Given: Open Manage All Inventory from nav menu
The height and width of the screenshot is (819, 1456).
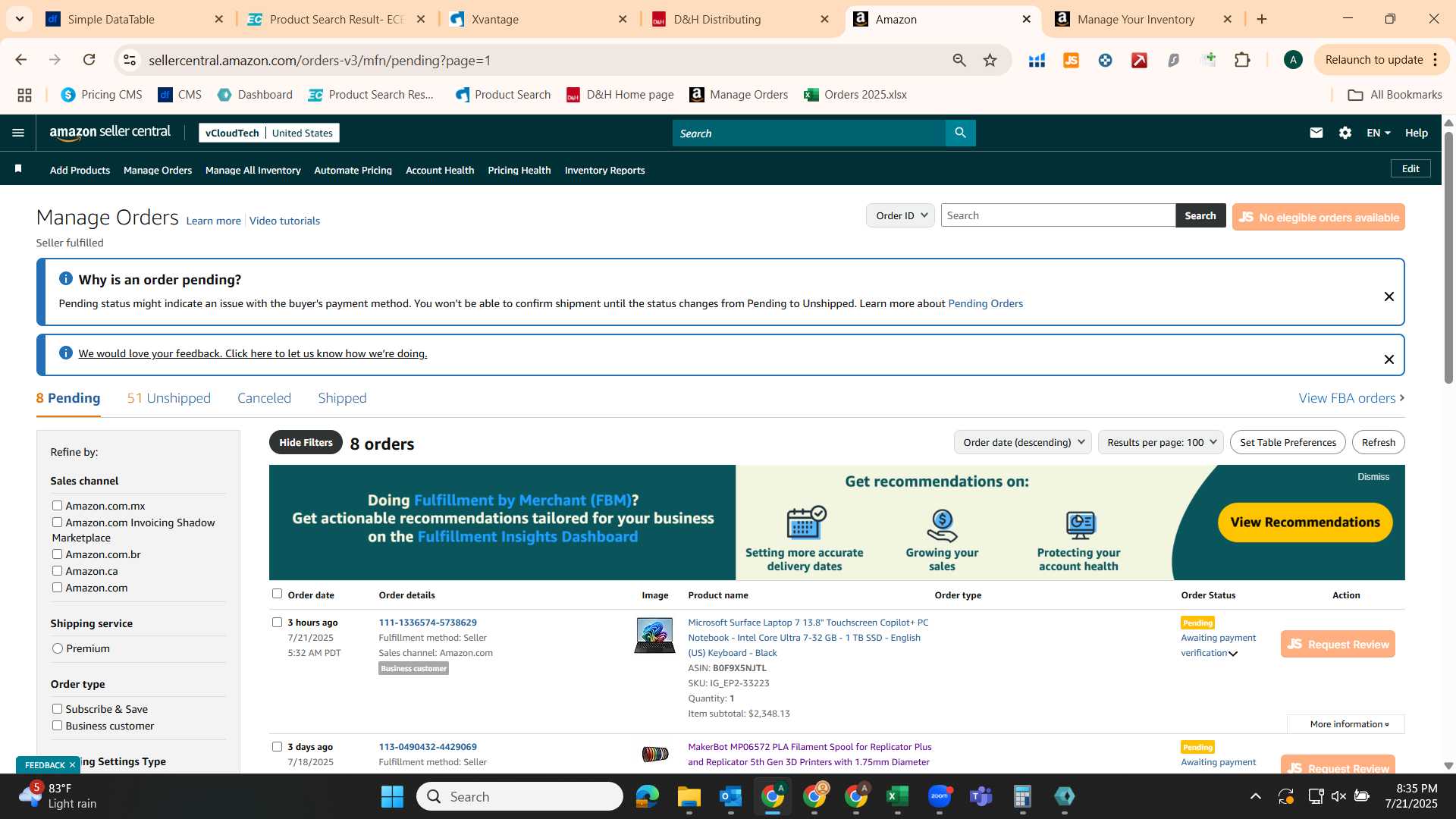Looking at the screenshot, I should coord(253,170).
